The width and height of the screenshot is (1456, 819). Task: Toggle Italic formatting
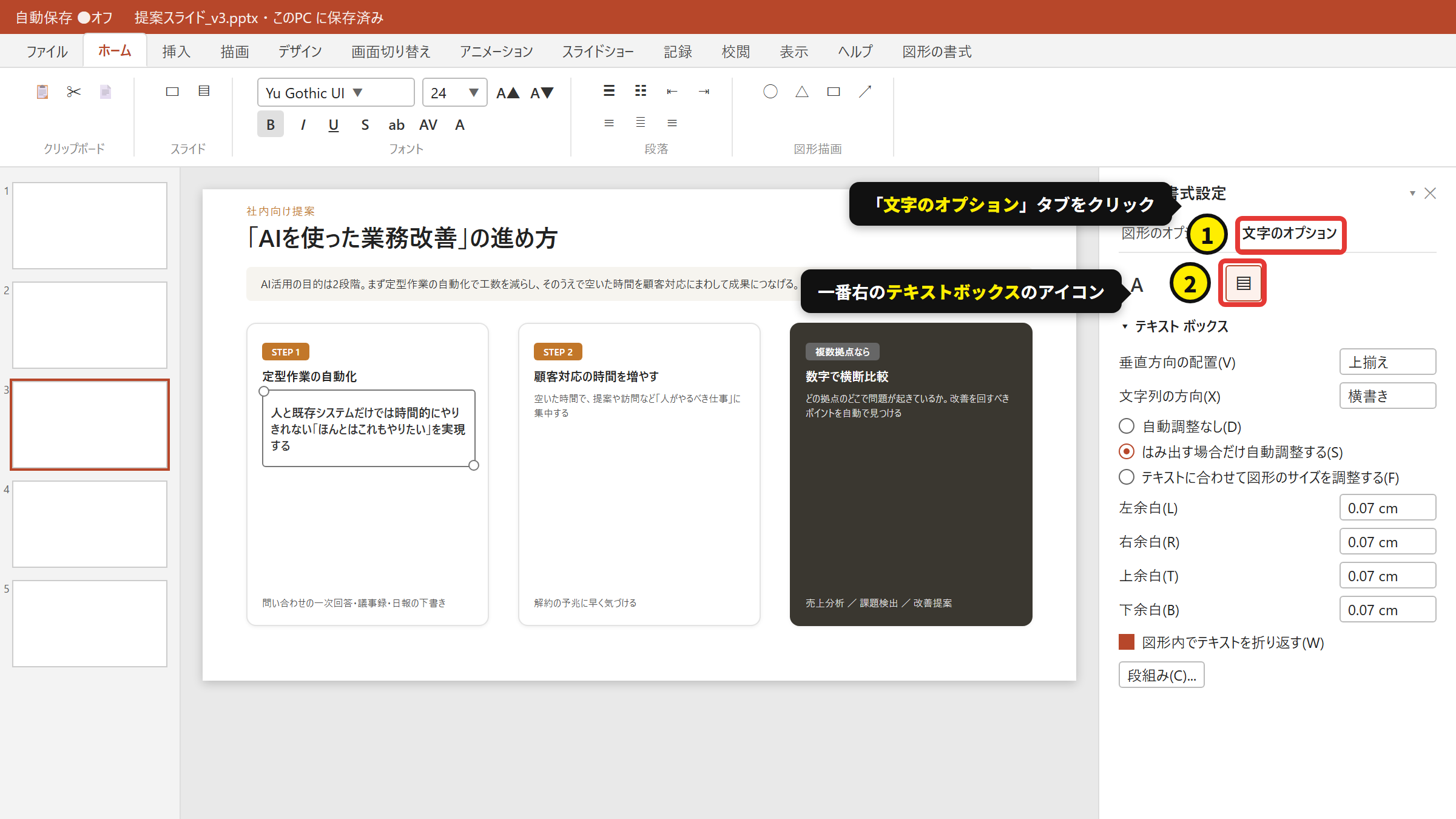[x=302, y=124]
